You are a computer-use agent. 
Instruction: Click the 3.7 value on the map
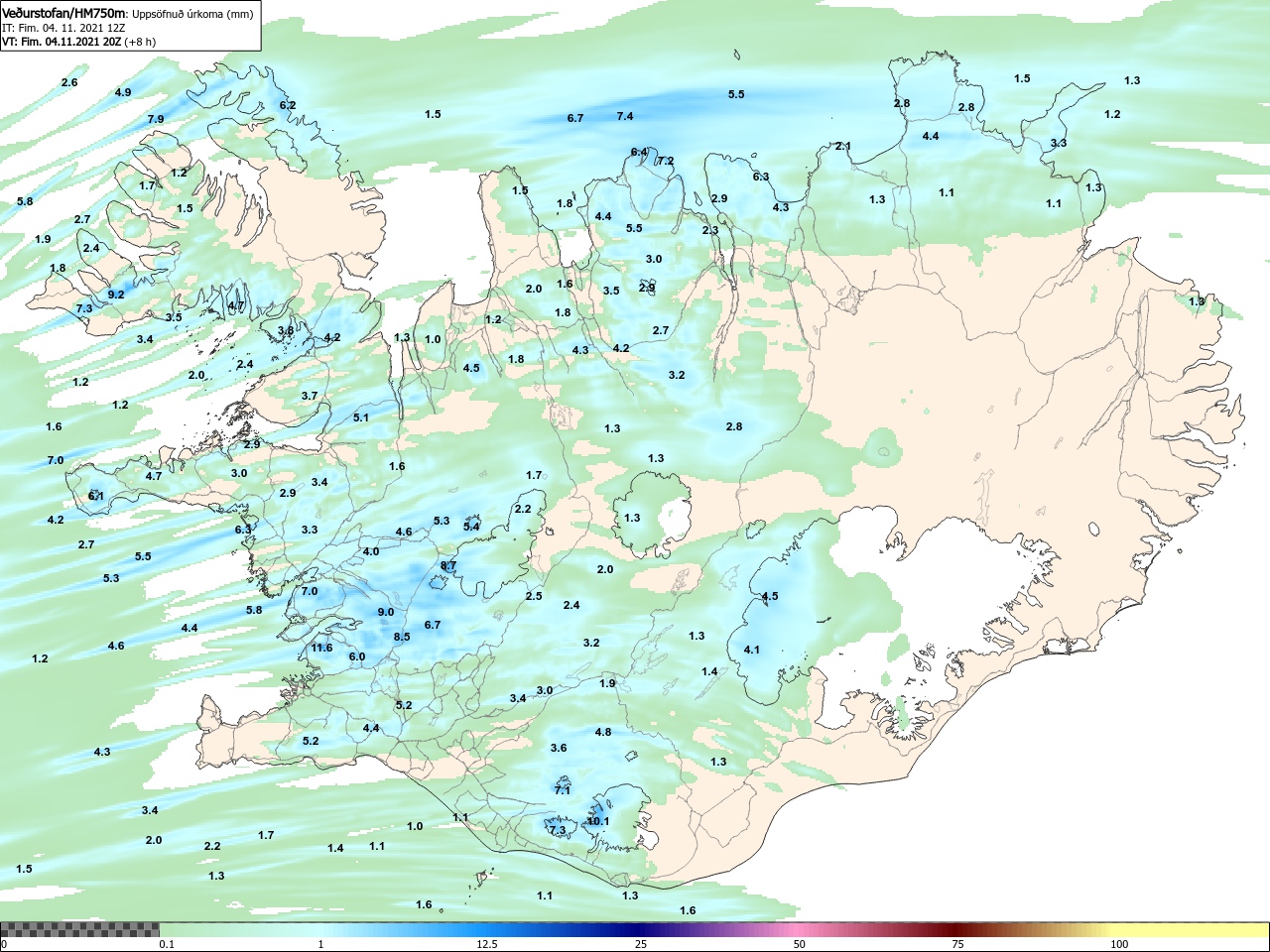point(310,396)
